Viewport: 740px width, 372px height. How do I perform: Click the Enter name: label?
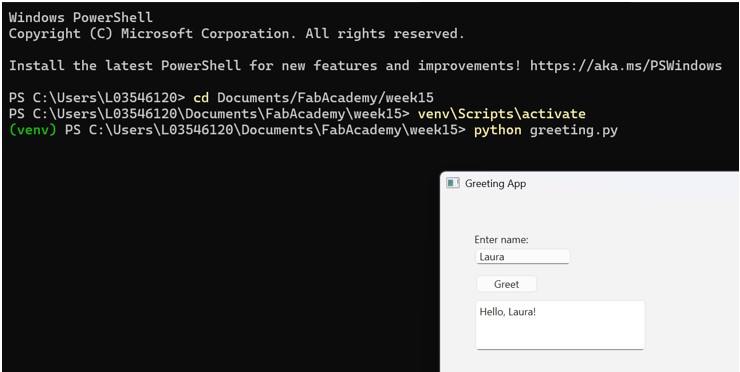point(501,239)
